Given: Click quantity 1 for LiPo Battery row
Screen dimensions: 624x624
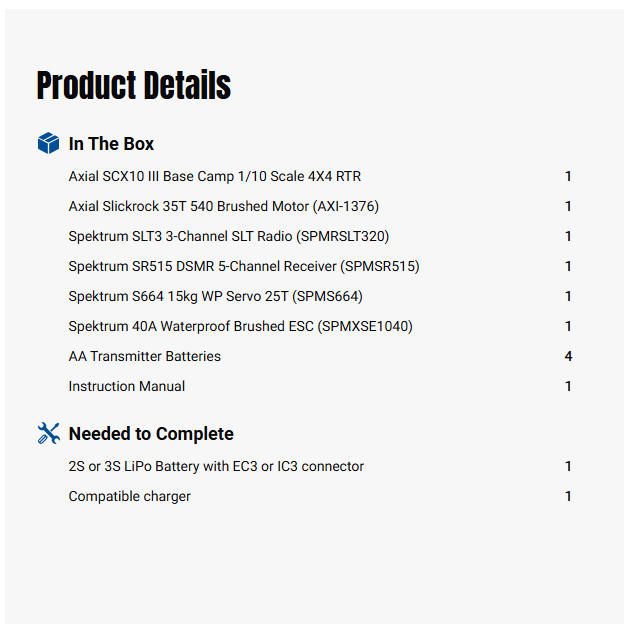Looking at the screenshot, I should [x=568, y=467].
